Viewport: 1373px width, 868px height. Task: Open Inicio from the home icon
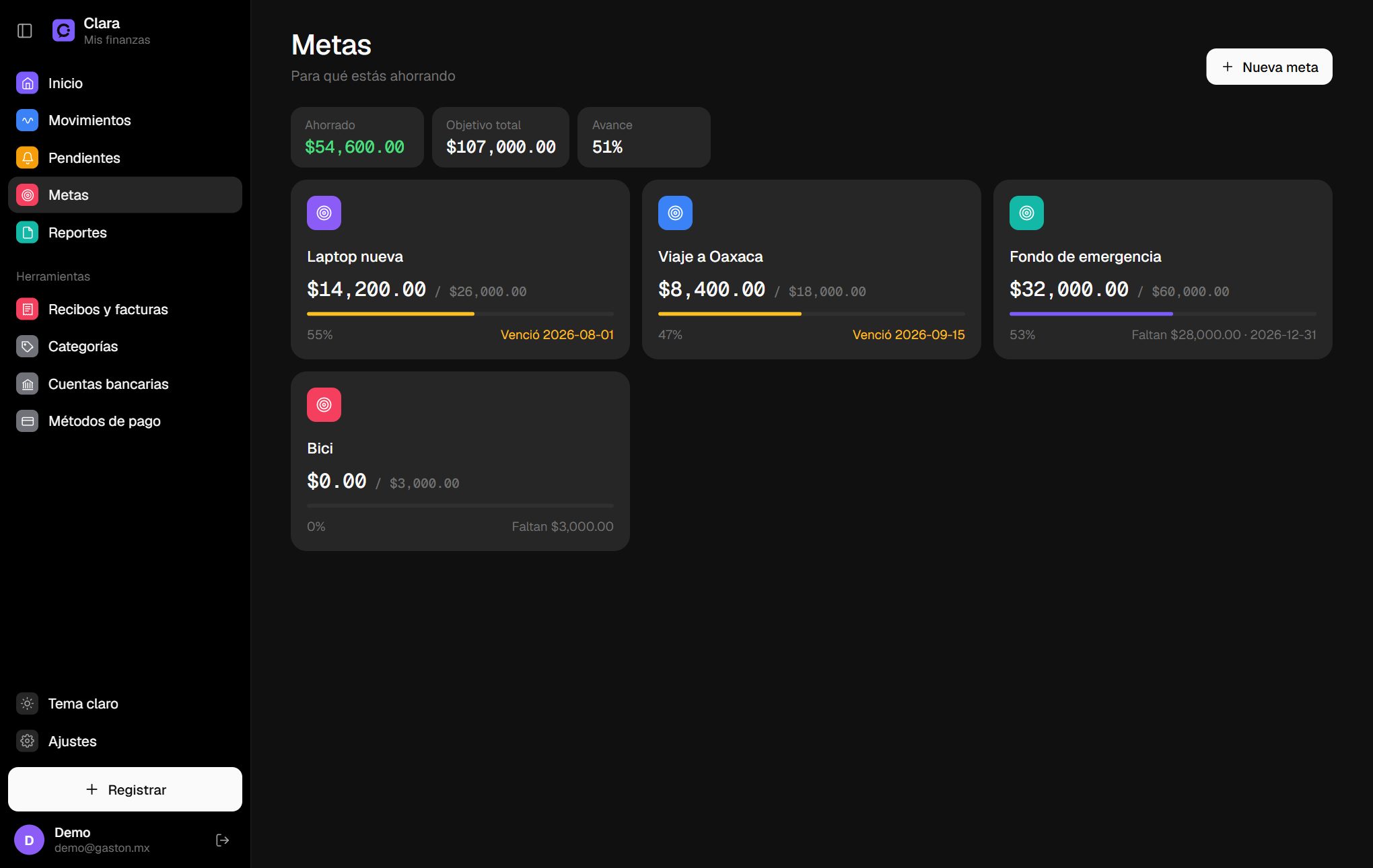(x=28, y=83)
